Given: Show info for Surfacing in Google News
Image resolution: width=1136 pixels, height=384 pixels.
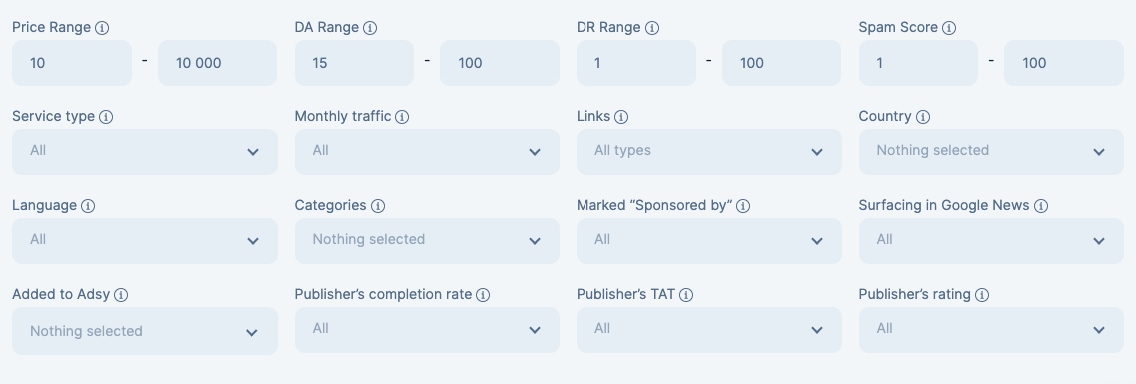Looking at the screenshot, I should point(1041,206).
